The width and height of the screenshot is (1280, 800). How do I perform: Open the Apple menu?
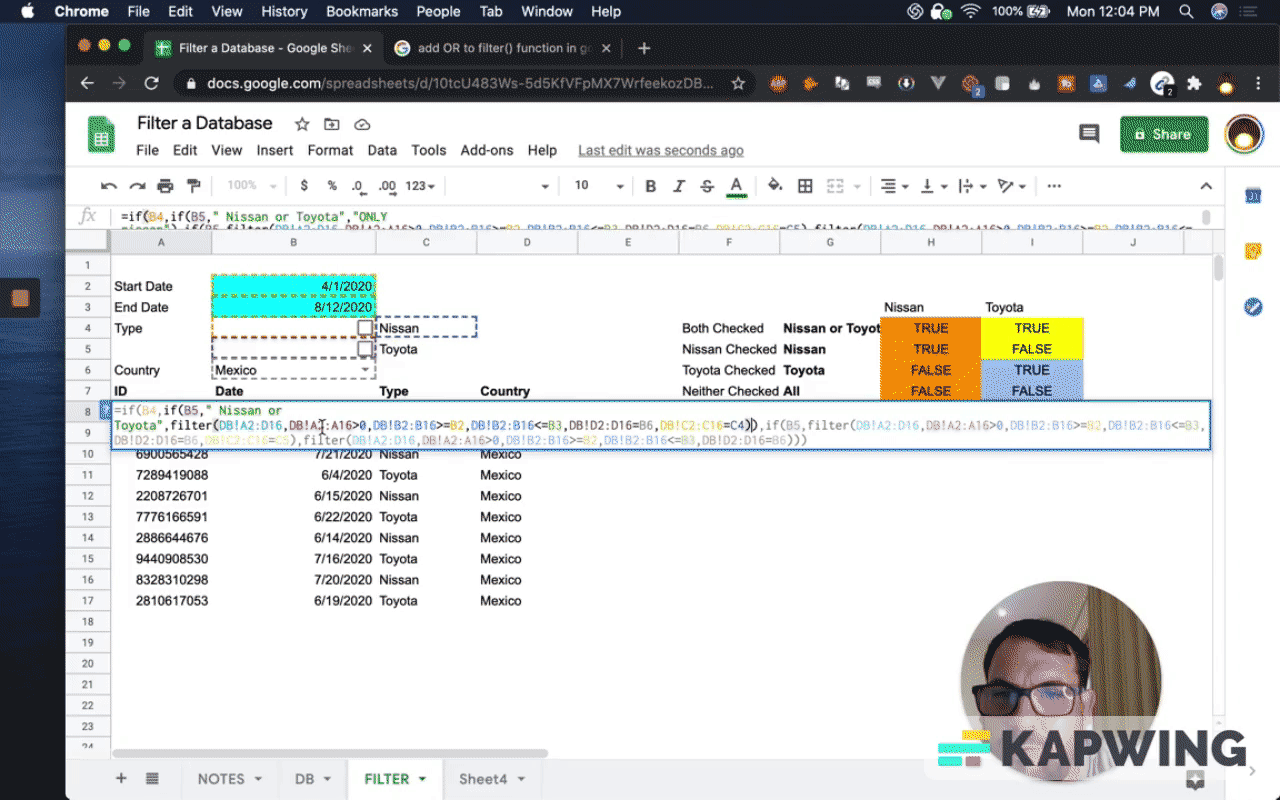(x=28, y=12)
